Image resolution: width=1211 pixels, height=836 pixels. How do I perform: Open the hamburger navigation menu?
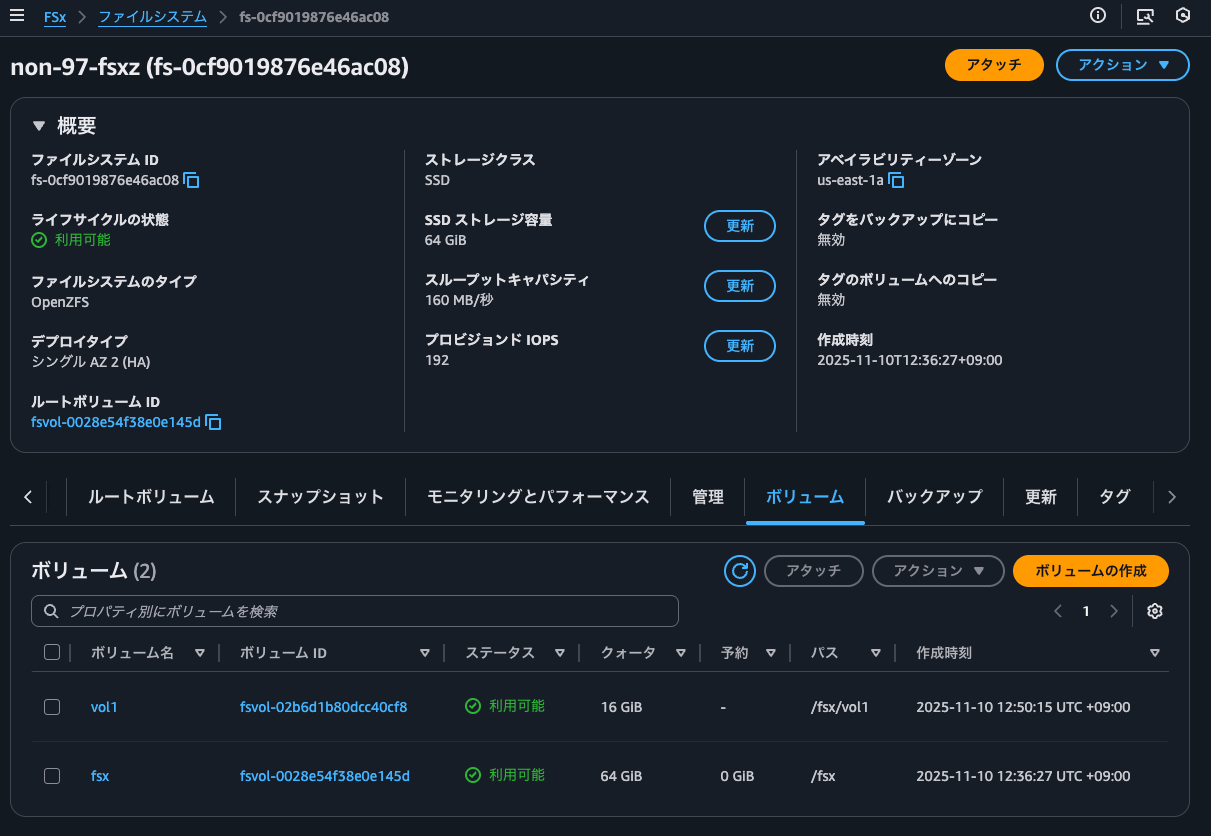pyautogui.click(x=17, y=16)
